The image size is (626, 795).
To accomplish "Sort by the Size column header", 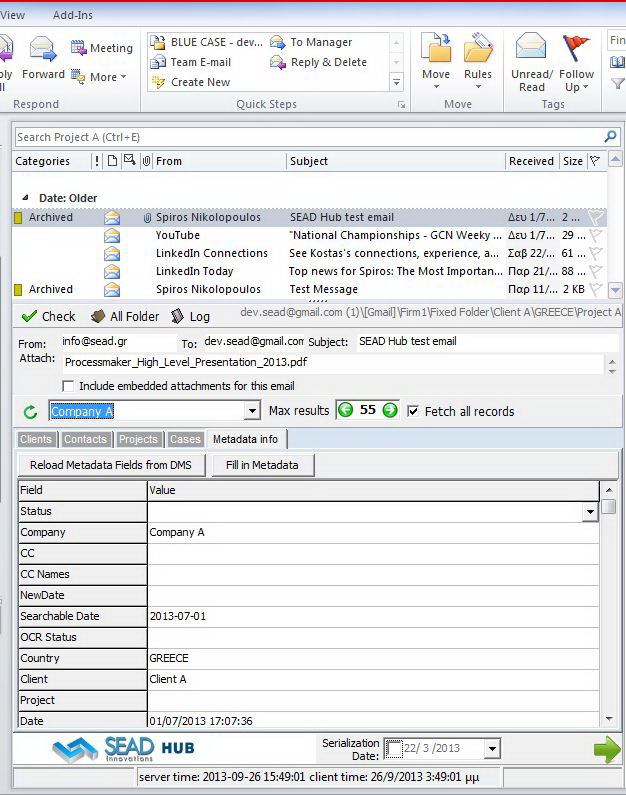I will 573,161.
